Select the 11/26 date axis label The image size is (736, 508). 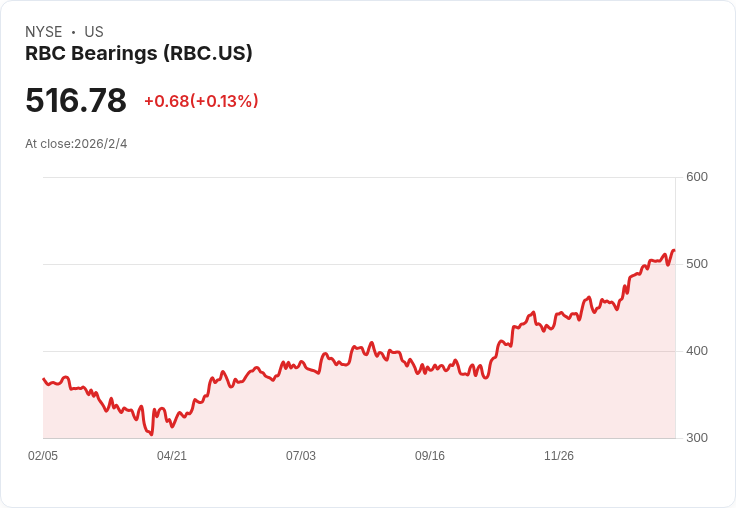pos(559,456)
